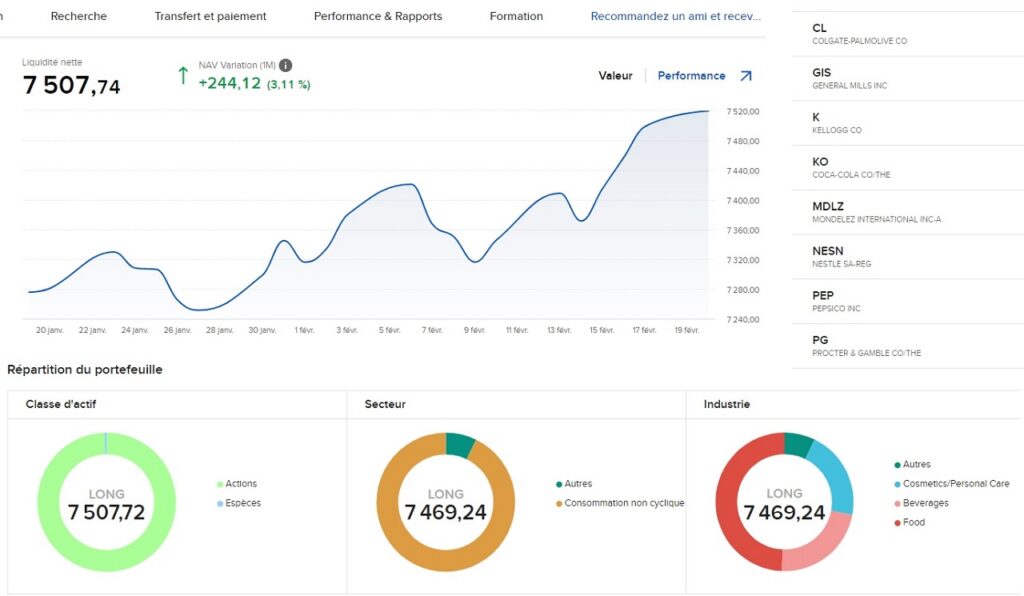Open the Performance & Rapports menu
The image size is (1024, 596).
click(378, 16)
